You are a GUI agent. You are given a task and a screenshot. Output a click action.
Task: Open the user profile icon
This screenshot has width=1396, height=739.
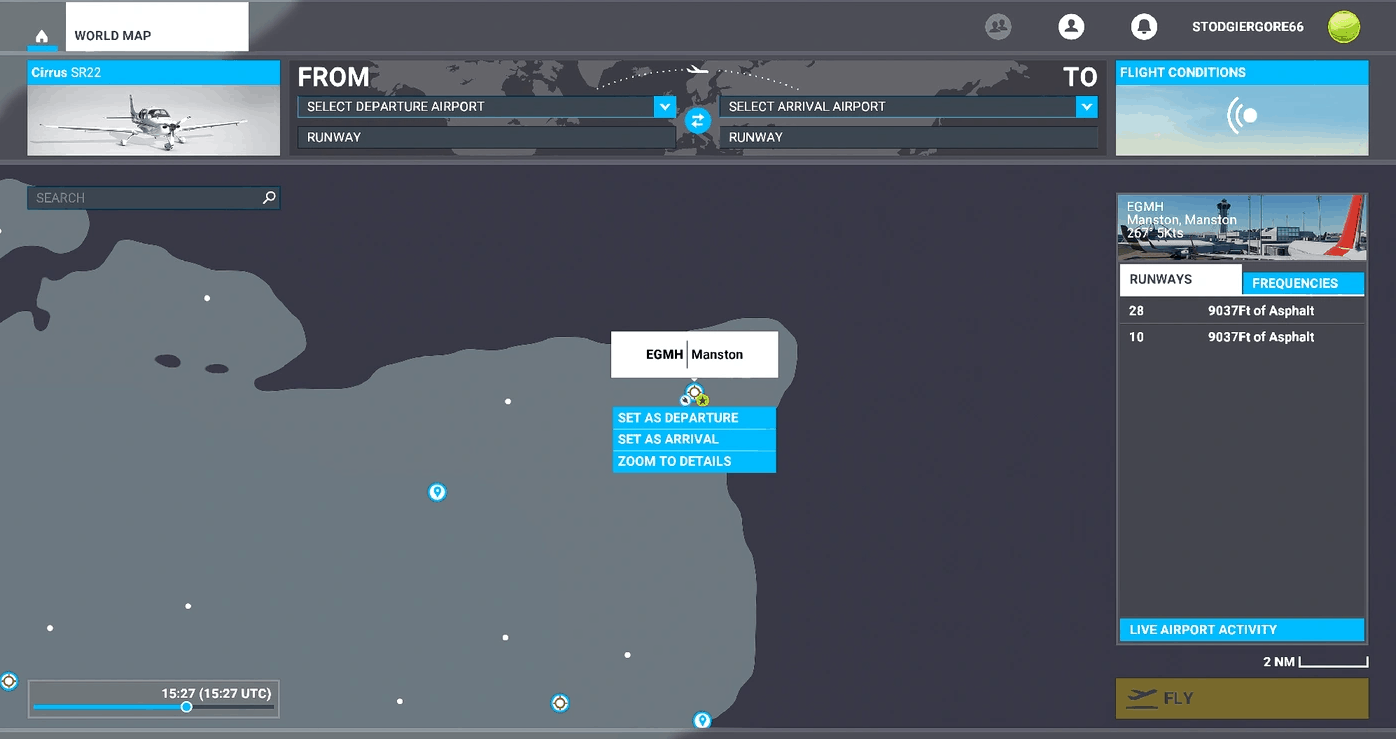(1071, 27)
